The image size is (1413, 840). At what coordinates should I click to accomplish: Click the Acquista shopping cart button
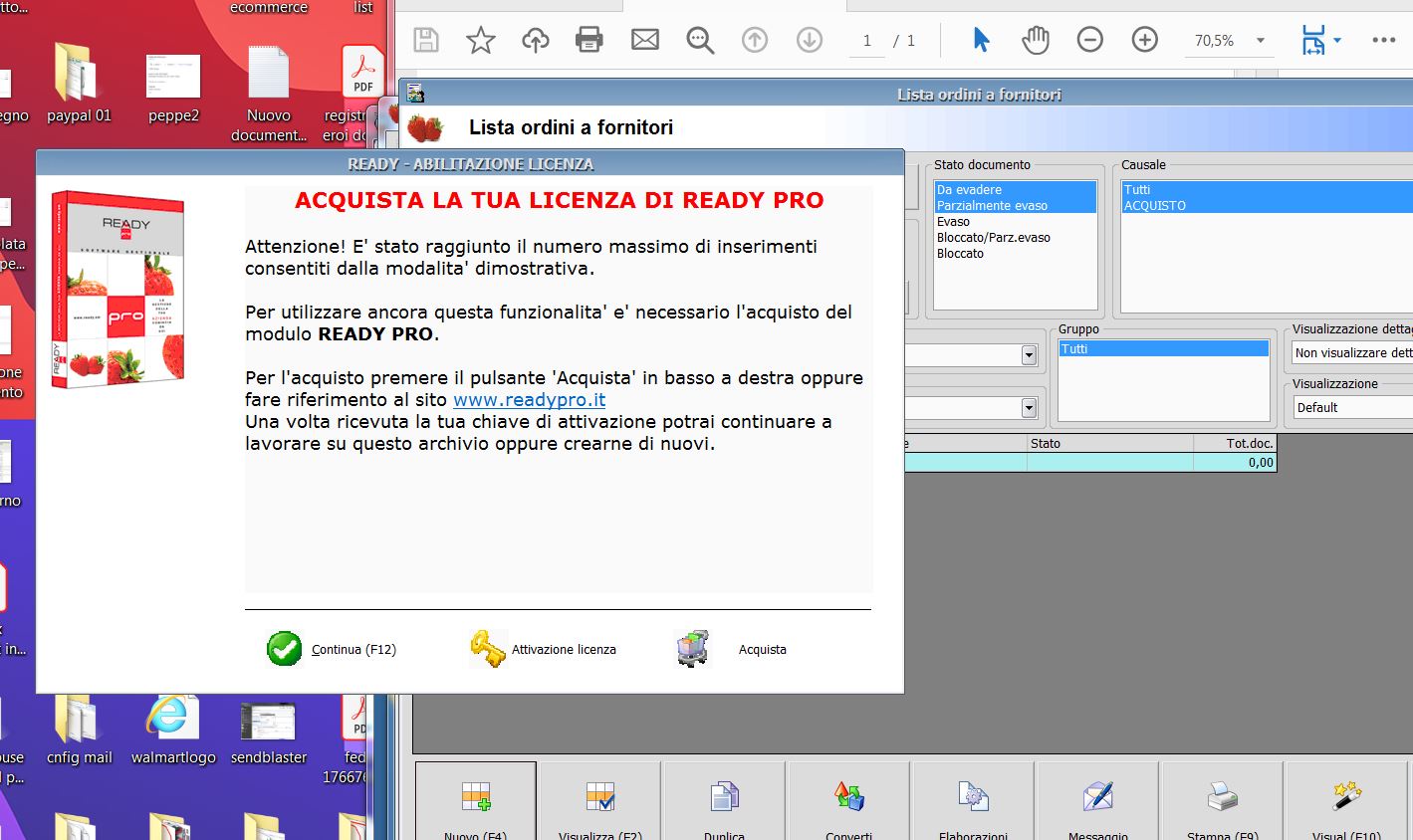pos(732,649)
